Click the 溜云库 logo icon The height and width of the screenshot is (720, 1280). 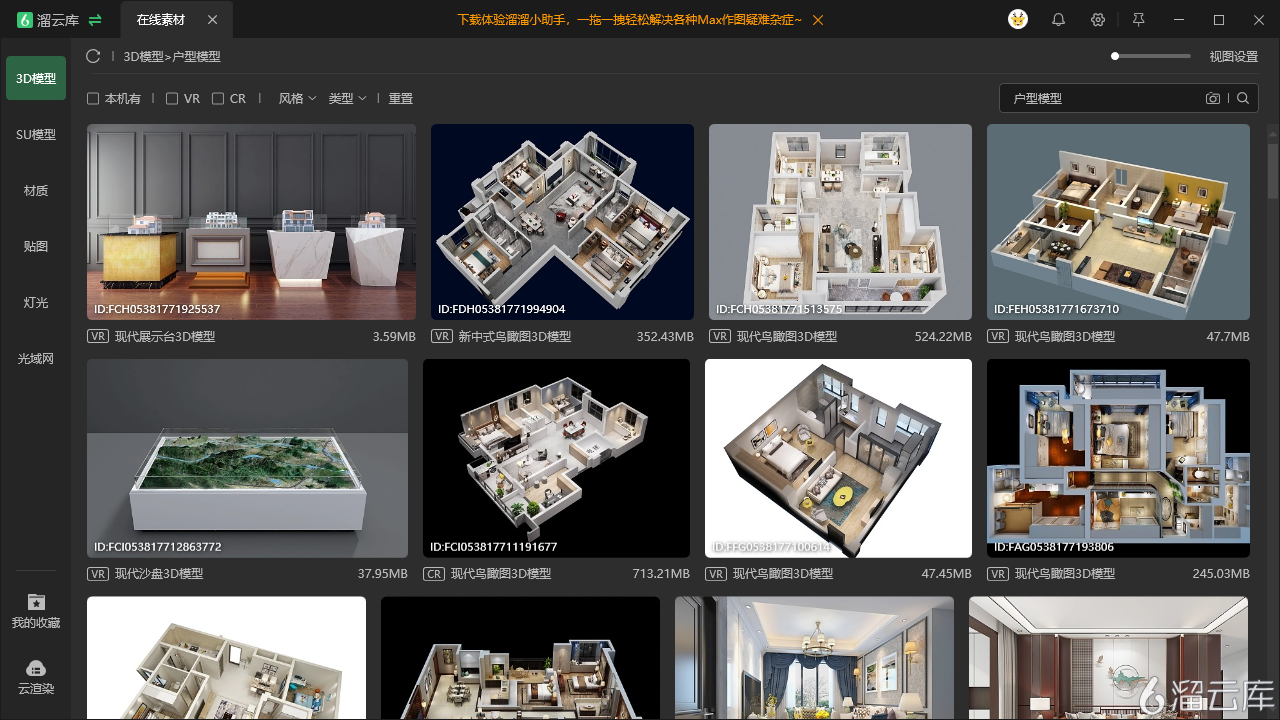click(x=25, y=20)
